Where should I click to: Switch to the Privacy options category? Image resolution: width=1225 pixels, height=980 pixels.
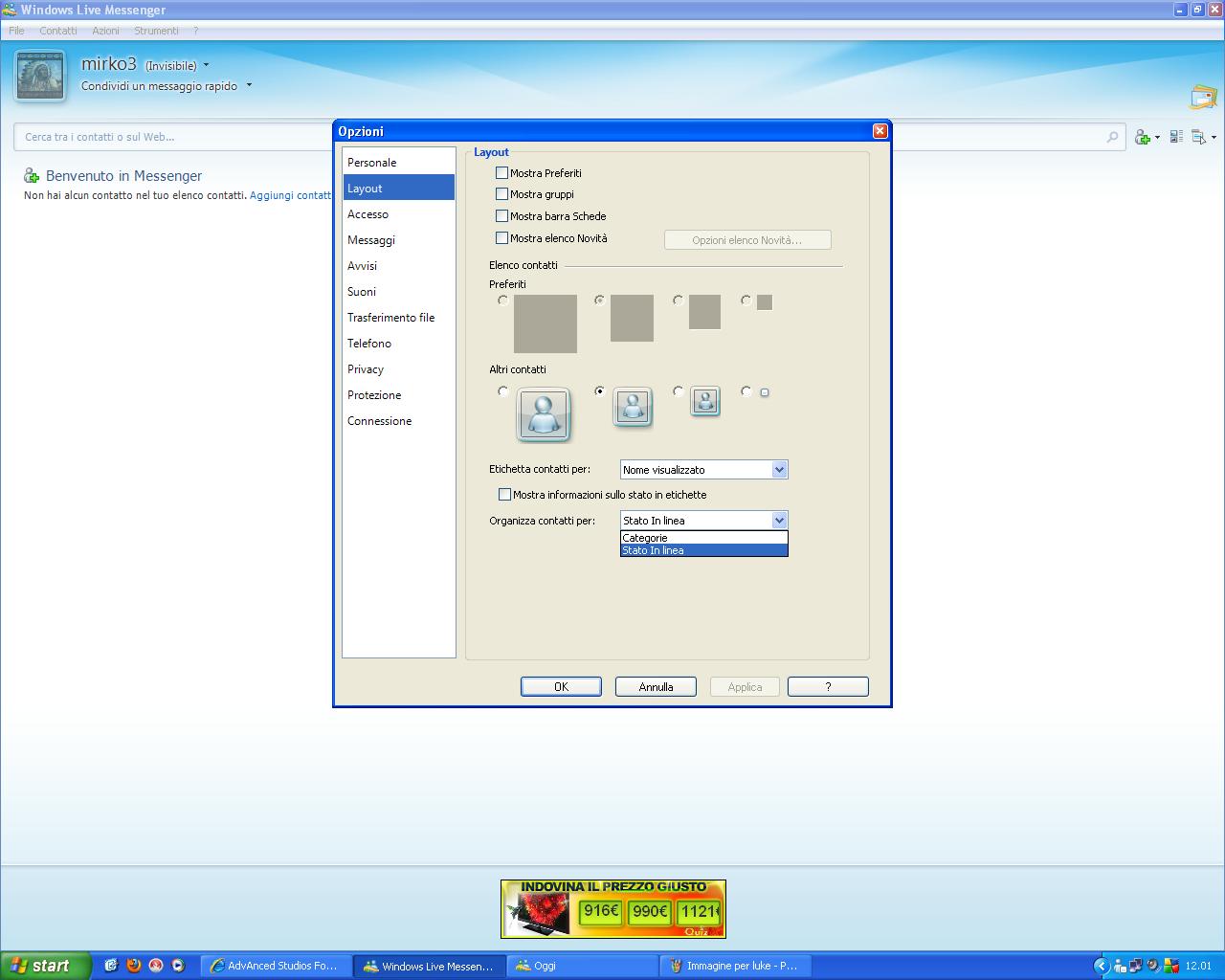366,369
